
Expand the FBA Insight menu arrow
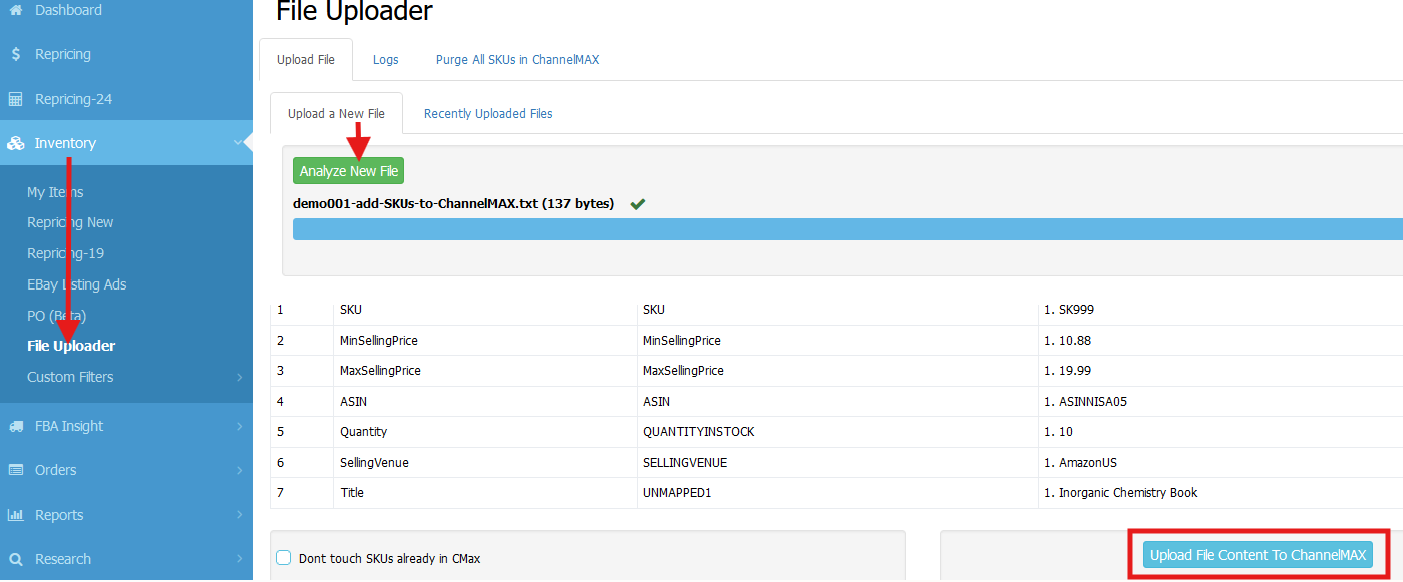pos(240,426)
